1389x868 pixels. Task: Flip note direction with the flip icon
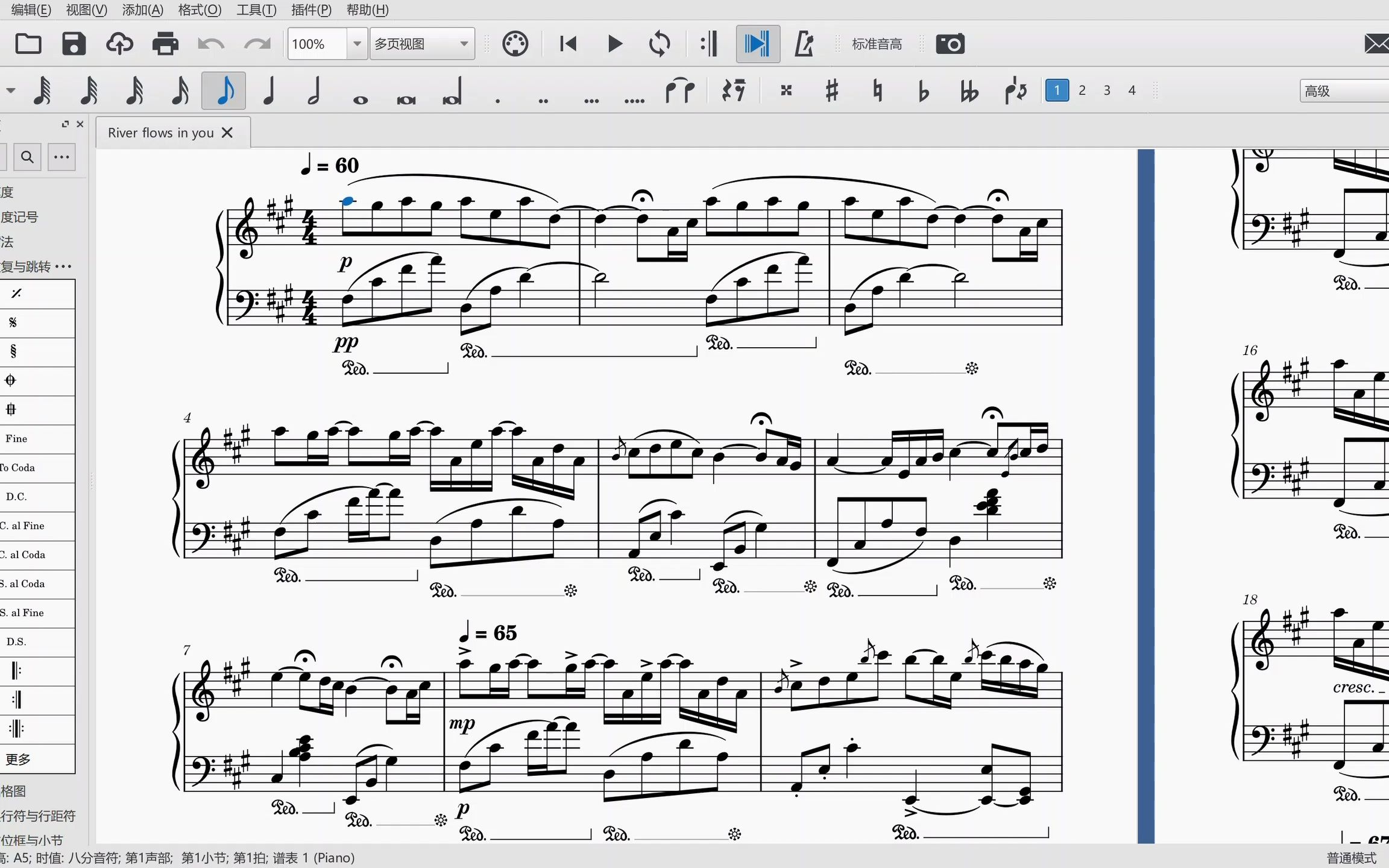click(x=1015, y=91)
